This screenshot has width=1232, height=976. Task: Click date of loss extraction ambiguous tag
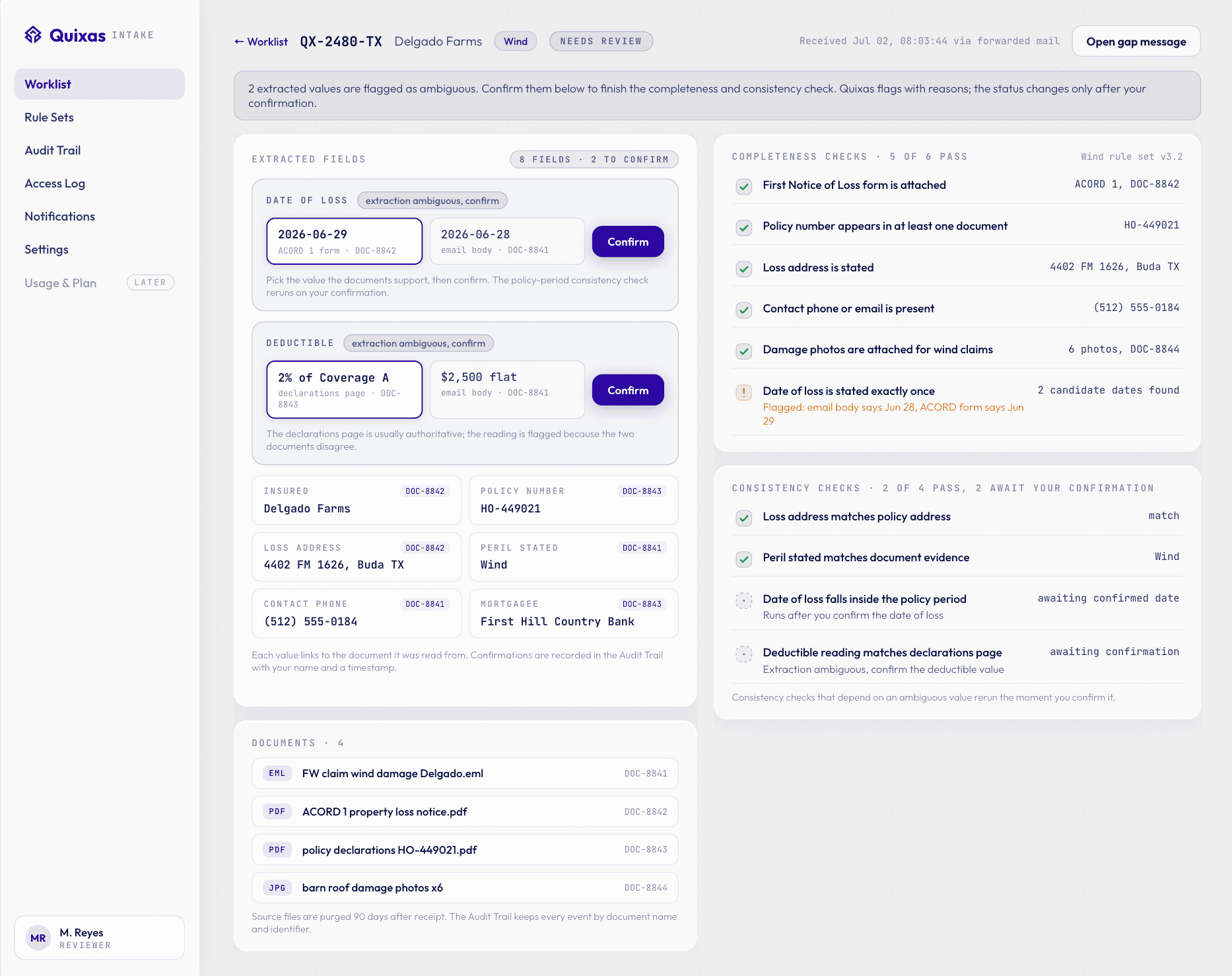[432, 201]
